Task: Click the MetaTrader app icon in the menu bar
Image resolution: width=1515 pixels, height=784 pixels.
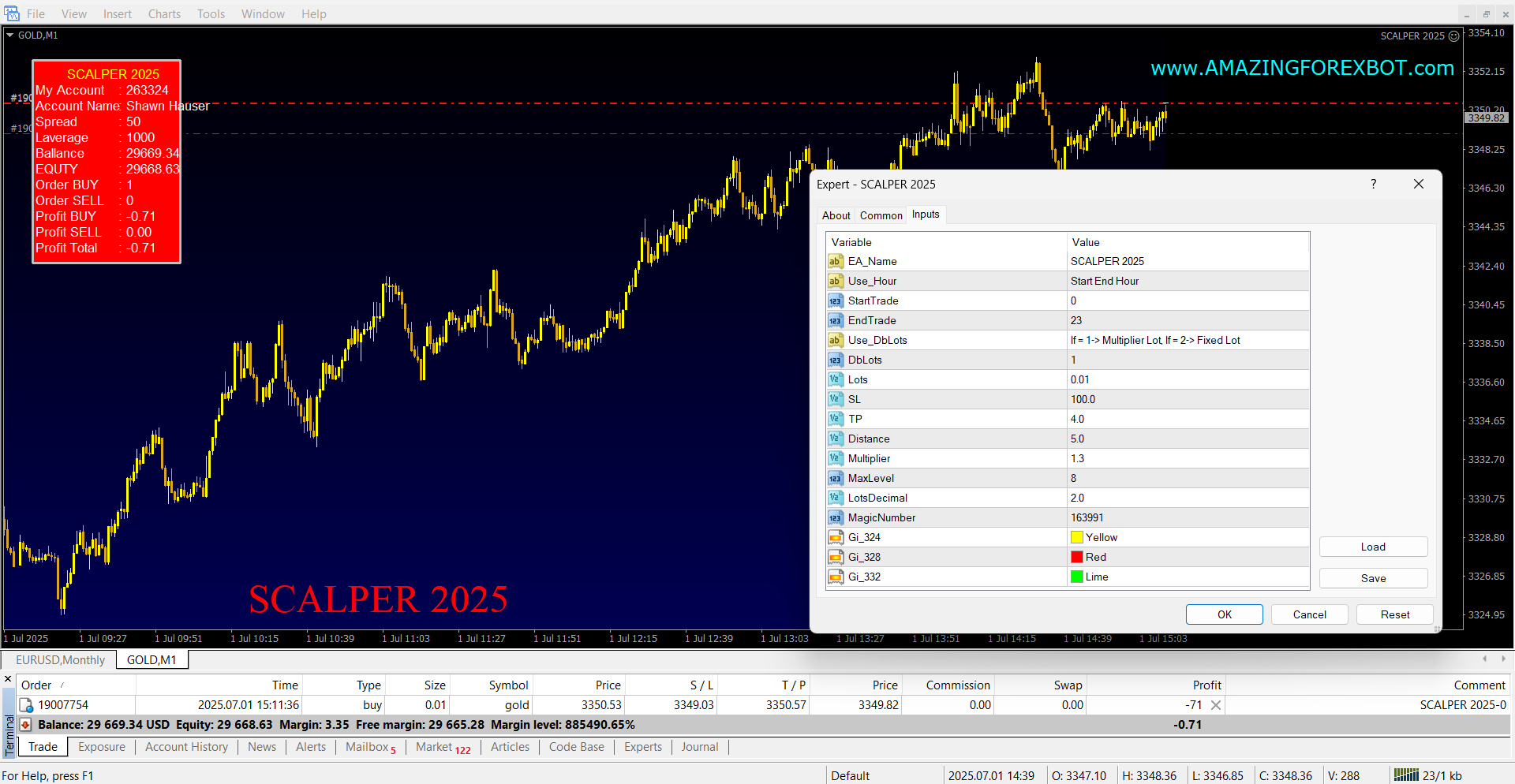Action: click(12, 13)
